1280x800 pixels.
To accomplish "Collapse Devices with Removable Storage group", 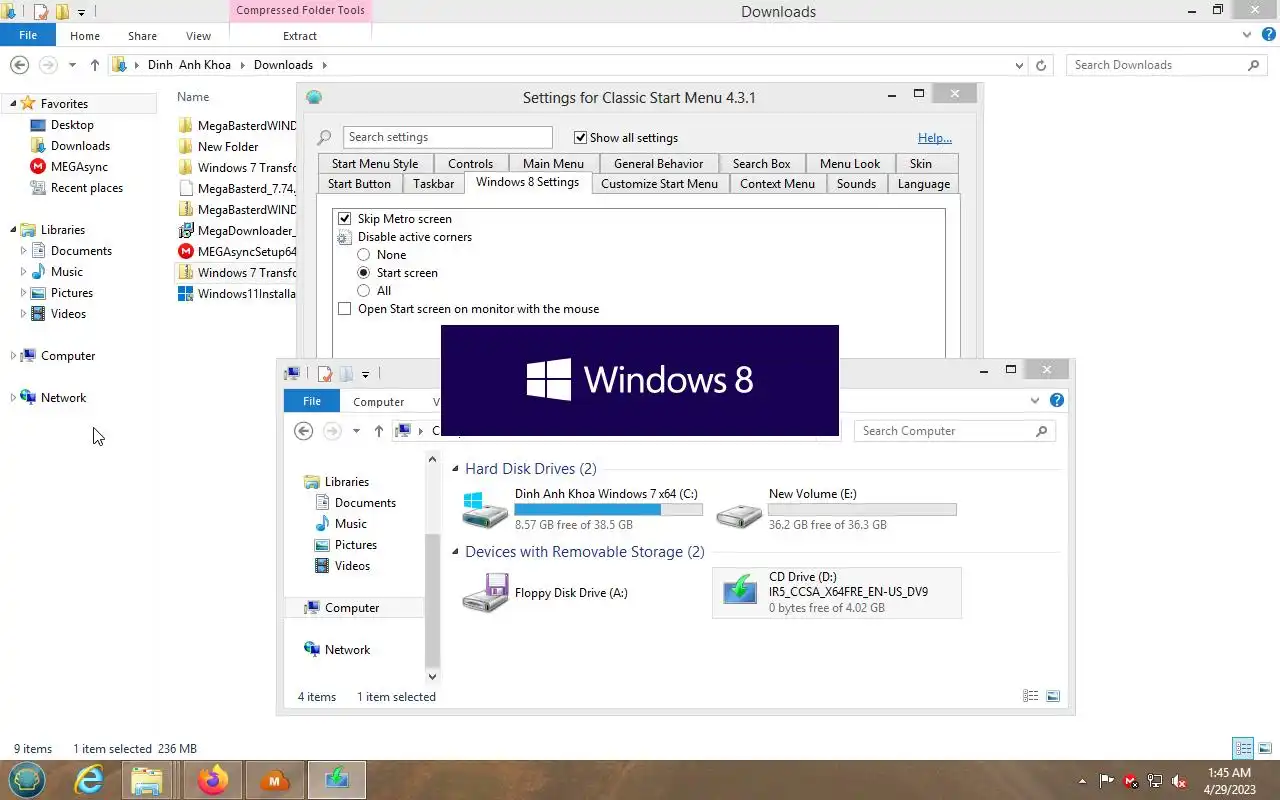I will (x=456, y=552).
